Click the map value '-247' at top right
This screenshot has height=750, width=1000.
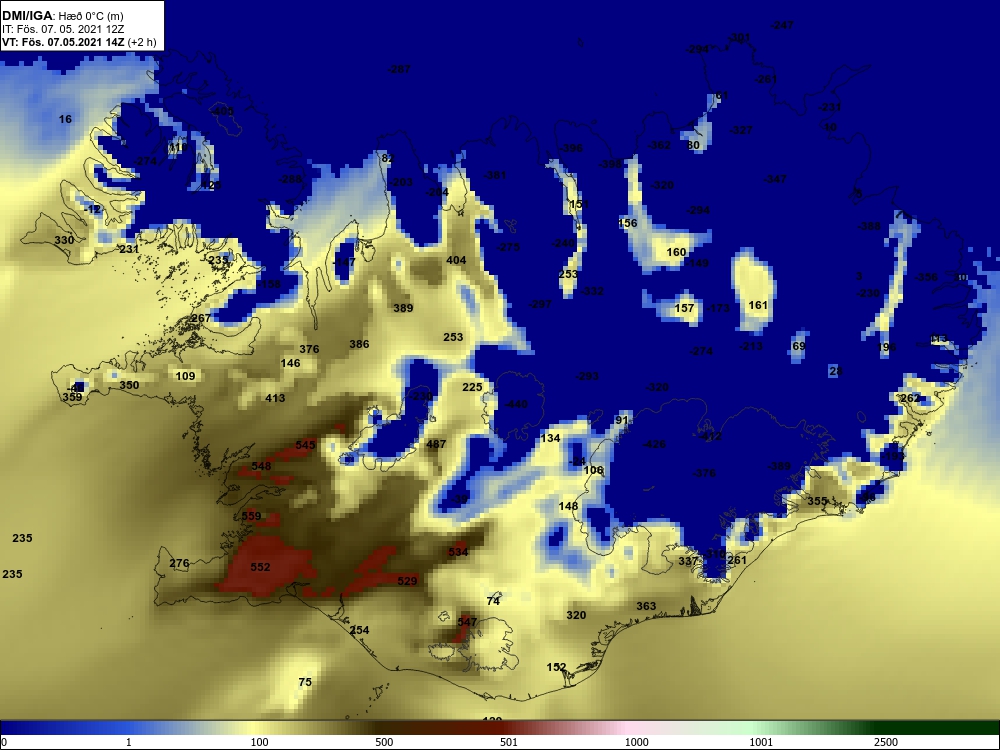click(x=782, y=25)
